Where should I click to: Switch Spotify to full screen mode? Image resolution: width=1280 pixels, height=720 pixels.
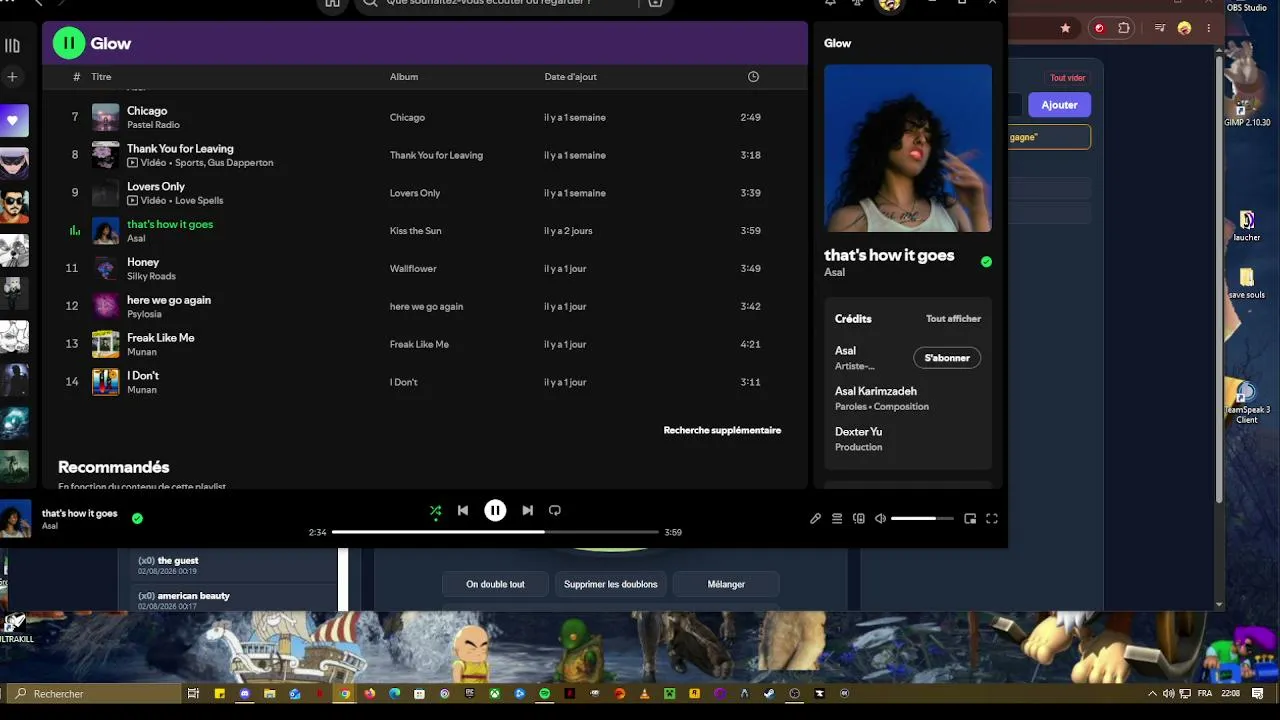992,518
